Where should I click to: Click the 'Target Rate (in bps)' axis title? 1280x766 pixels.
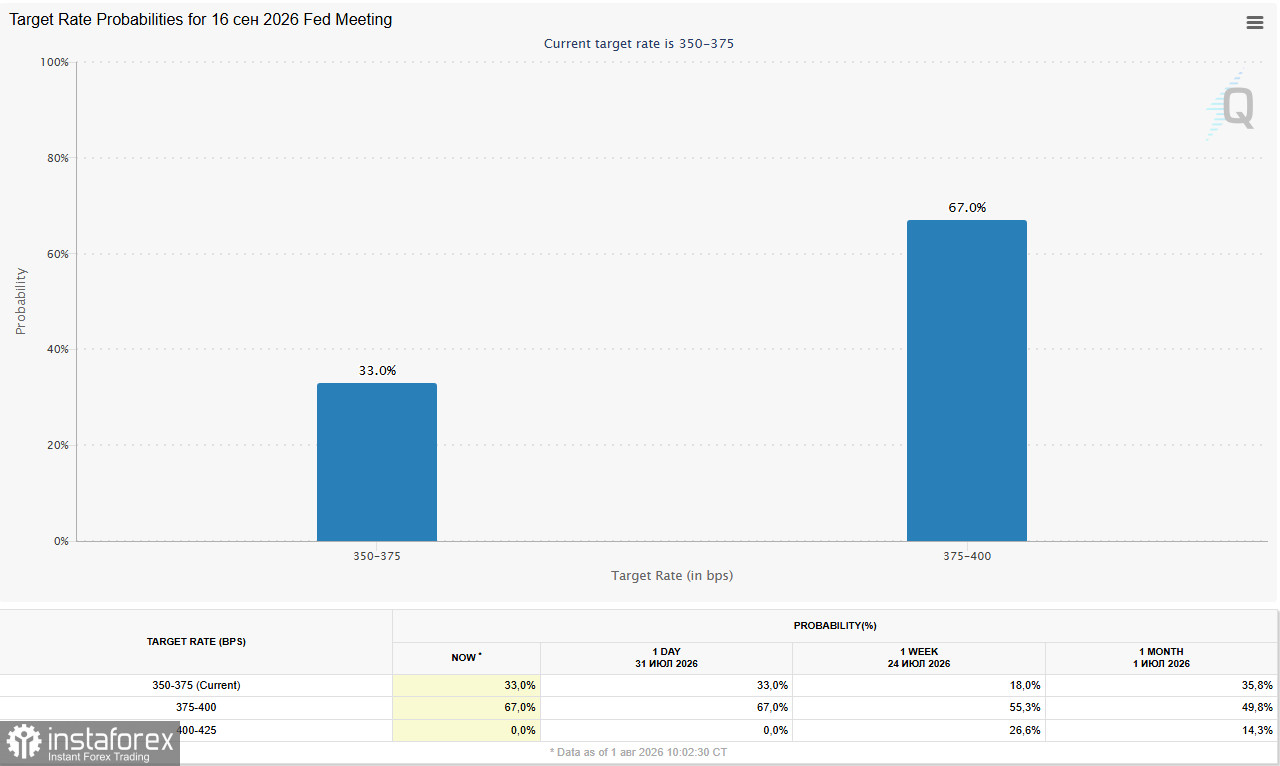(672, 575)
